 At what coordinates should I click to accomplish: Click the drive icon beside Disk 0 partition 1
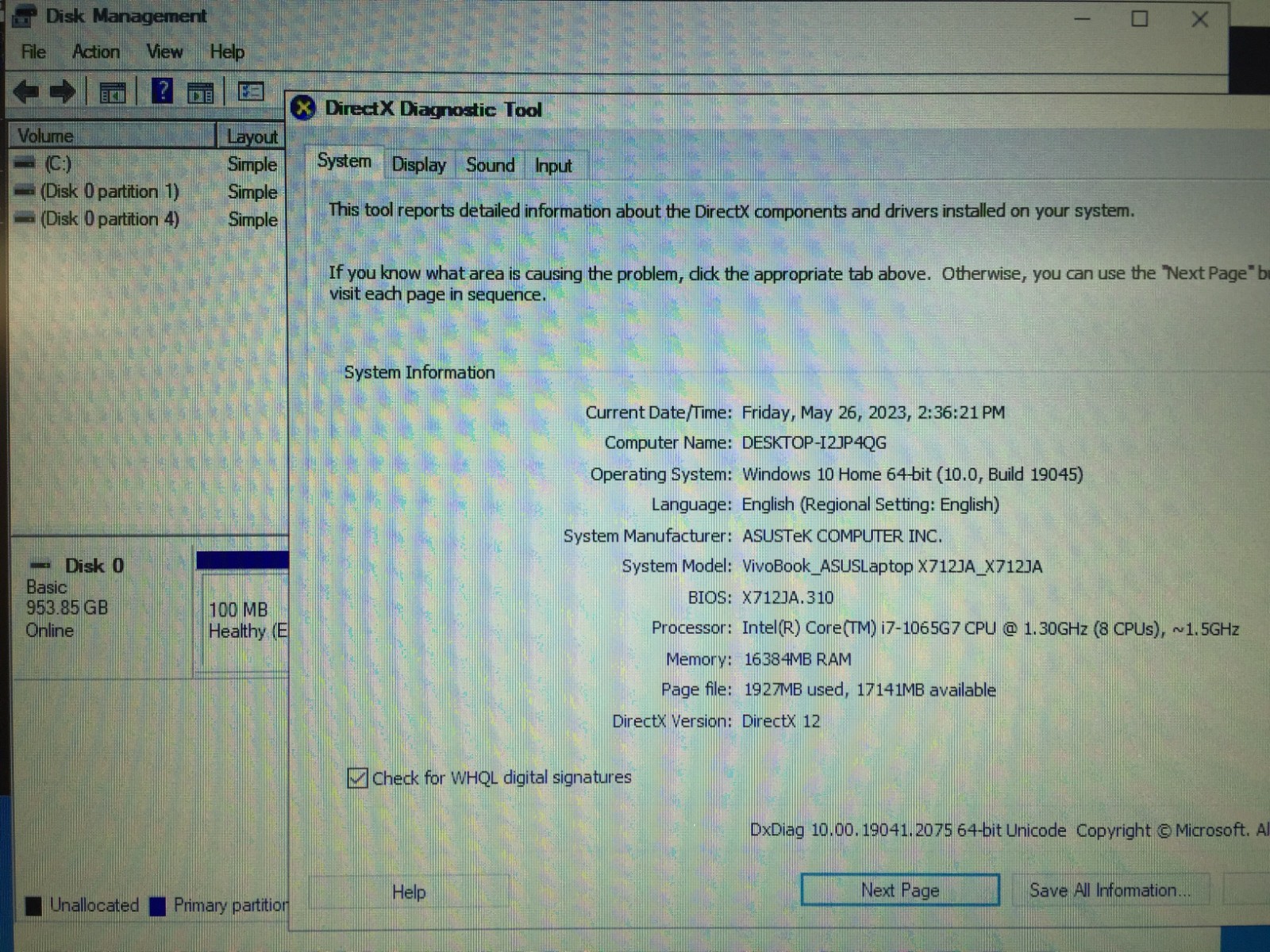click(x=25, y=191)
